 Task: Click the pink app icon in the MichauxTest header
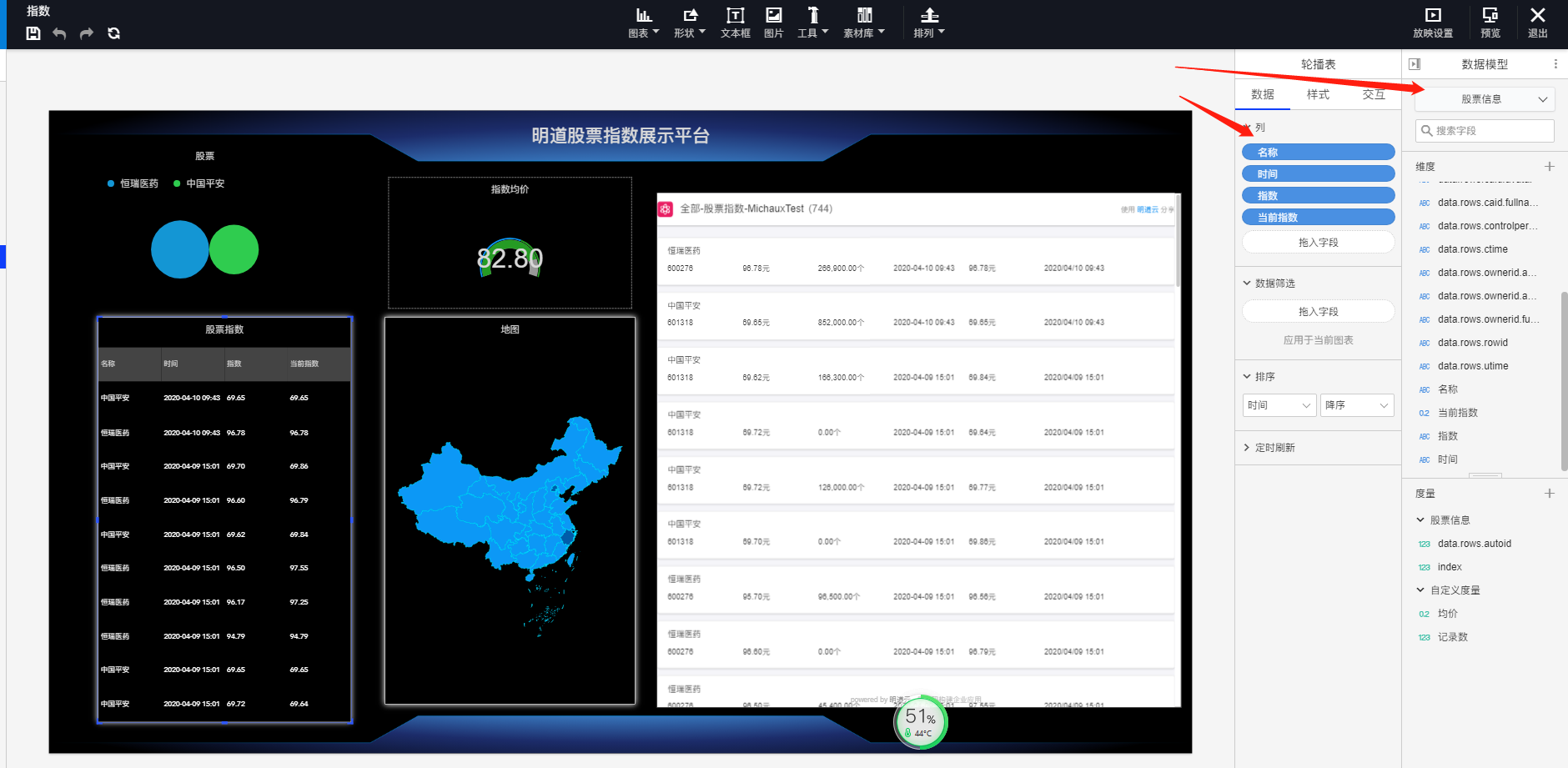(666, 209)
